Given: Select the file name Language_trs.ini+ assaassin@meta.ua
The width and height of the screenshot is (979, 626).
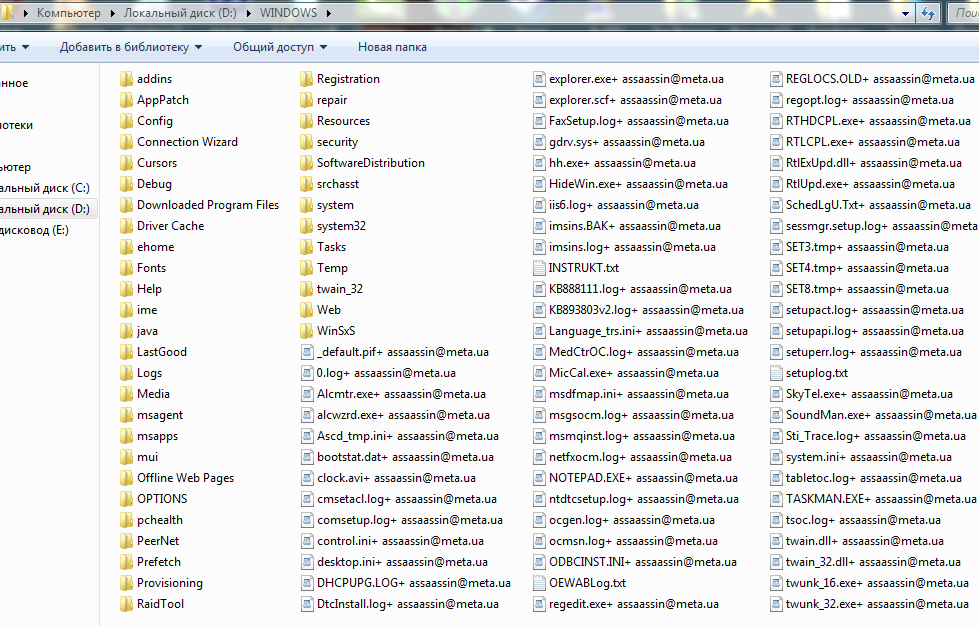Looking at the screenshot, I should (648, 331).
